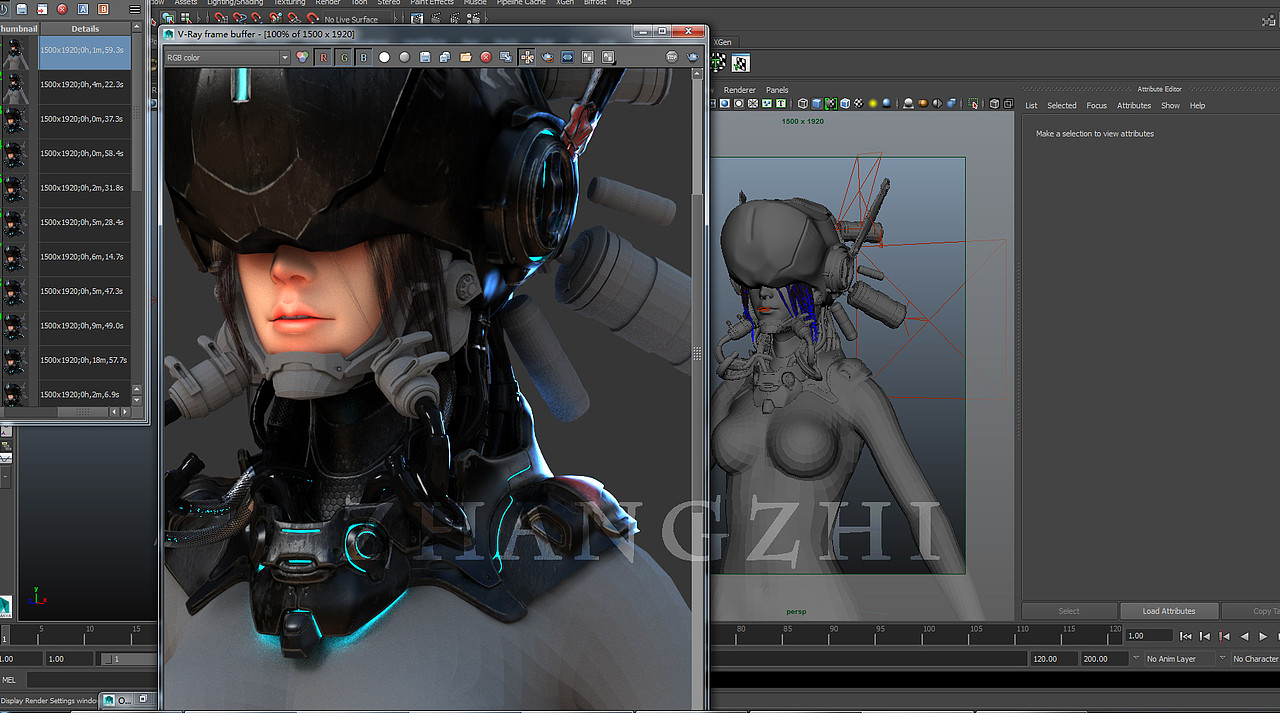Toggle wireframe display in viewport toolbar
1280x713 pixels.
(x=803, y=103)
